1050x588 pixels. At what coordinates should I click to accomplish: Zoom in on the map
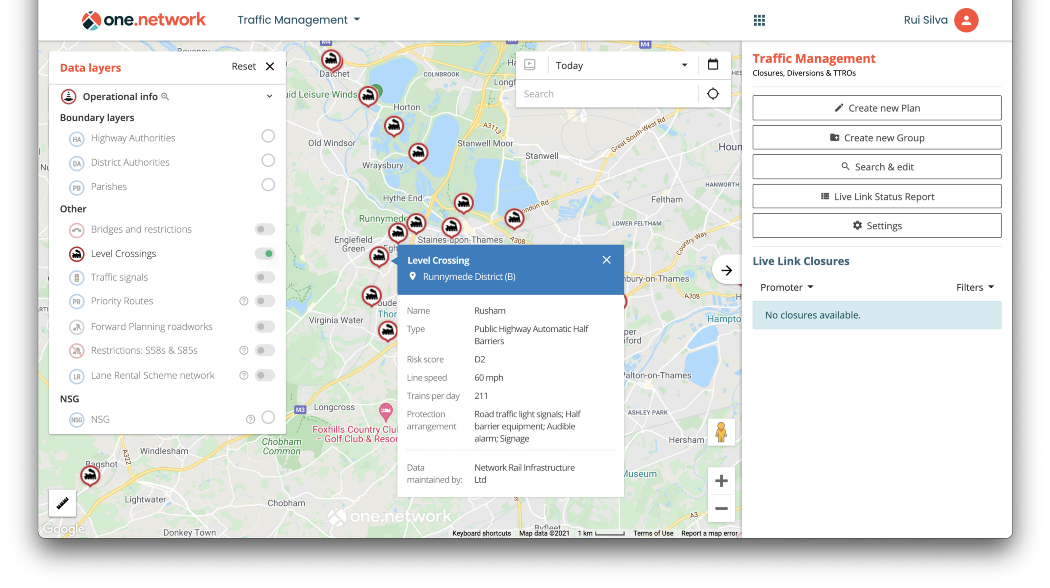click(x=721, y=481)
